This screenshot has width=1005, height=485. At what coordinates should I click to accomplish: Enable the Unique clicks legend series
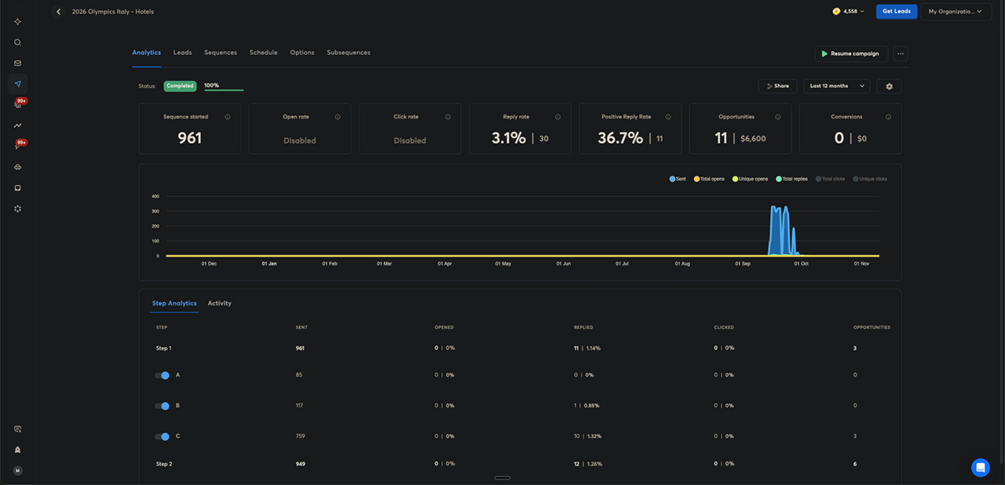[x=870, y=179]
